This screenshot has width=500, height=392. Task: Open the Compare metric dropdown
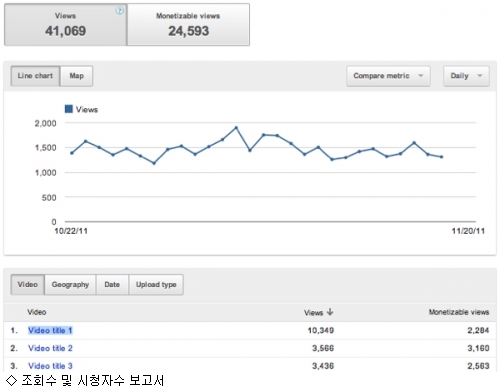[388, 76]
